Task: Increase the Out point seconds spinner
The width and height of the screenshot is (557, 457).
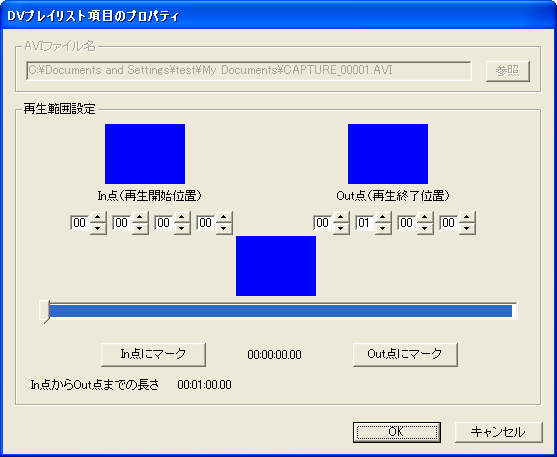Action: click(x=425, y=217)
